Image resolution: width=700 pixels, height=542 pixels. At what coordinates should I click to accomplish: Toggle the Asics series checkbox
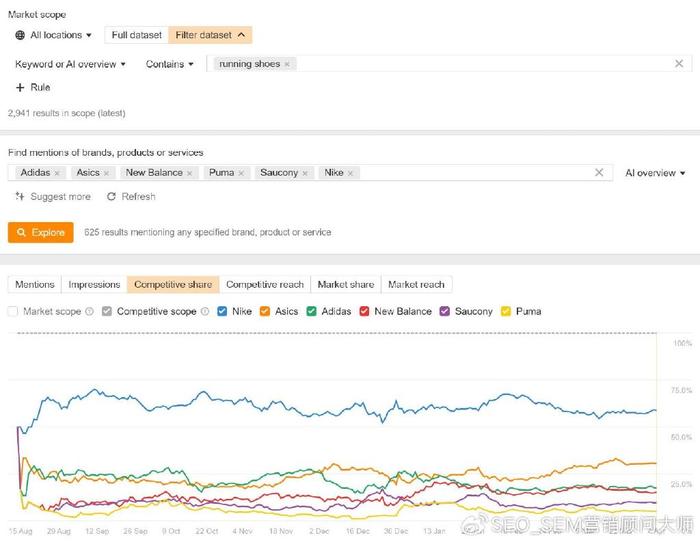[x=265, y=311]
